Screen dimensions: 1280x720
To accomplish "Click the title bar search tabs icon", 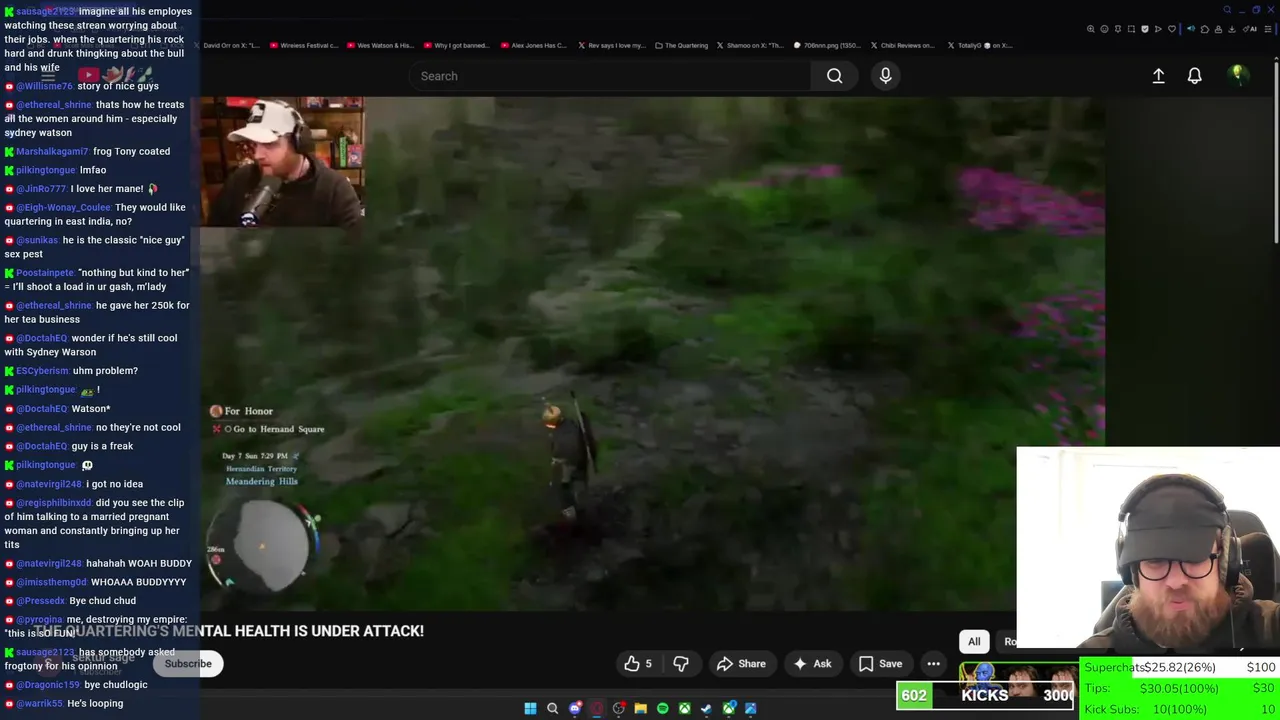I will 1227,10.
